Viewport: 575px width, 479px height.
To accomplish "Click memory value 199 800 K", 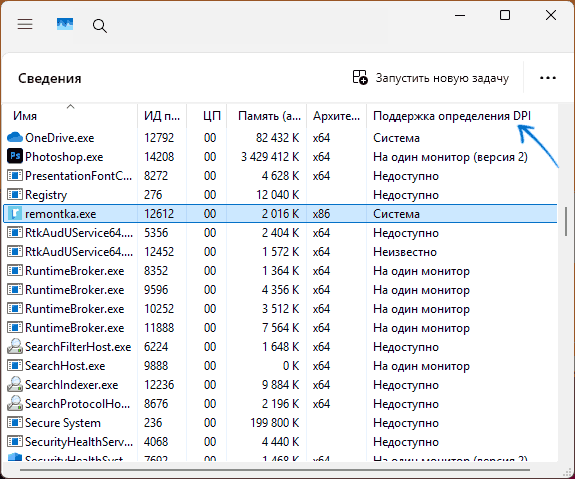I will [275, 423].
